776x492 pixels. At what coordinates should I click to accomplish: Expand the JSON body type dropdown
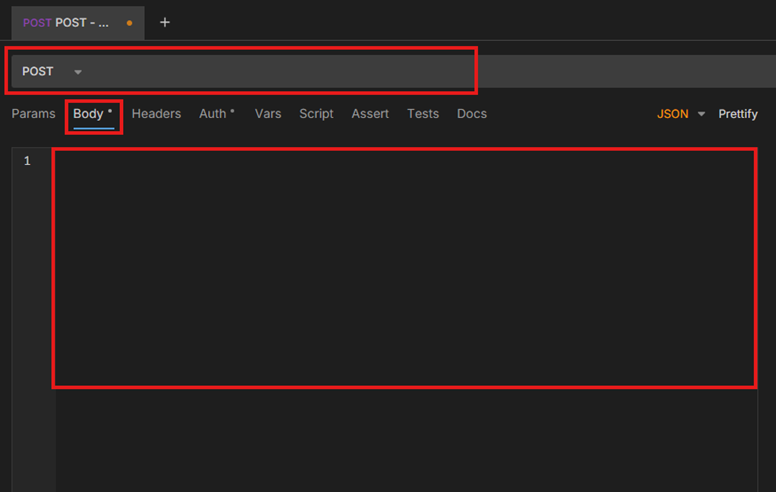coord(673,114)
